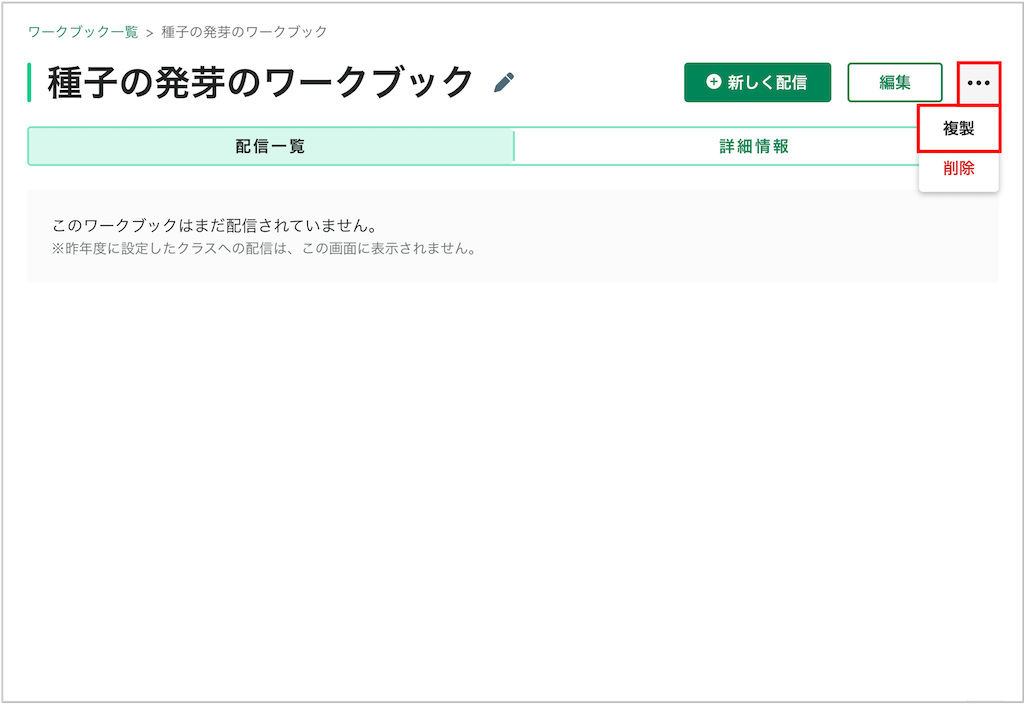Click the 編集 button
The width and height of the screenshot is (1024, 704).
point(895,82)
